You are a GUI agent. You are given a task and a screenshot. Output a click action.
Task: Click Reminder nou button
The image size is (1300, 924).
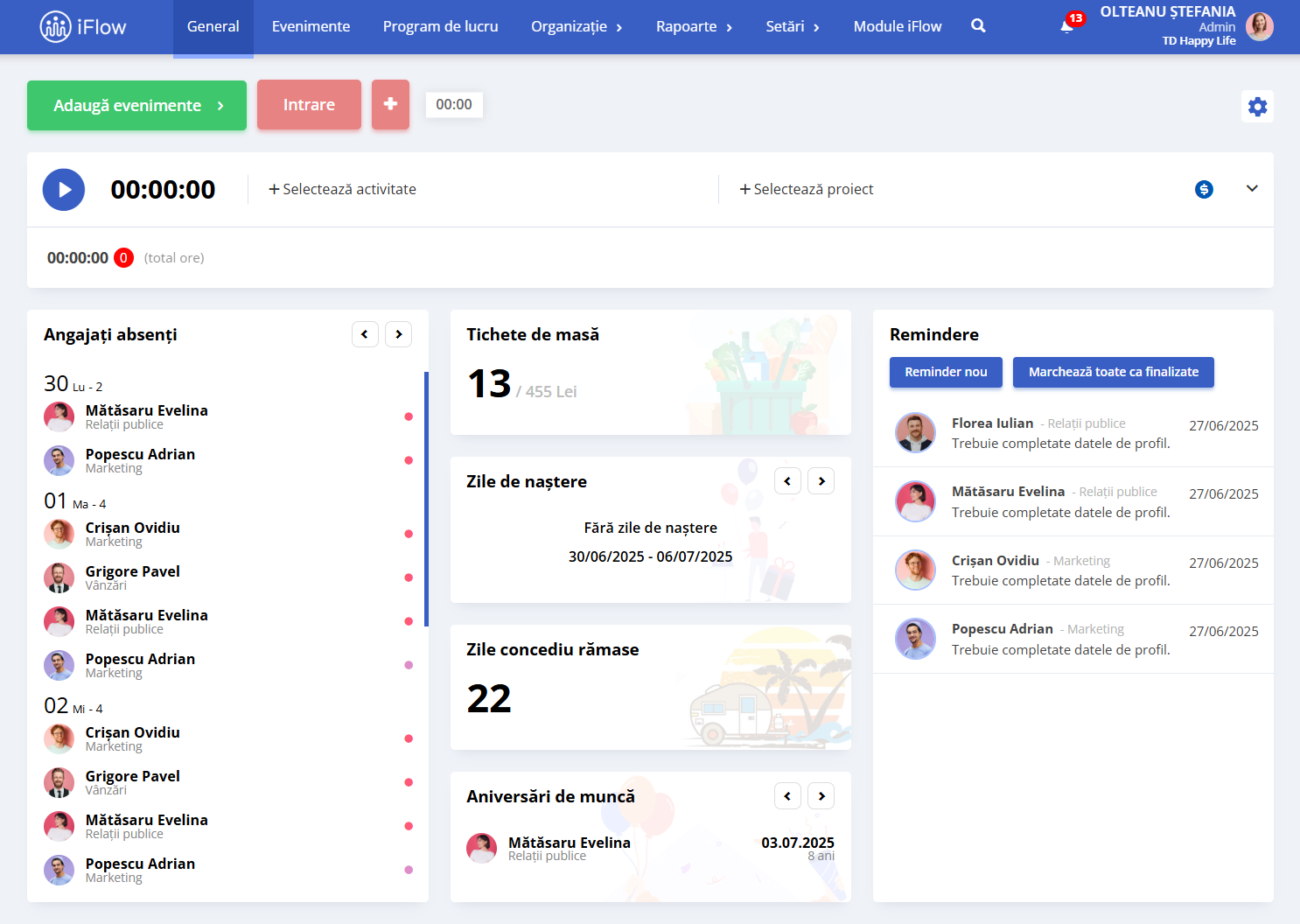(946, 372)
